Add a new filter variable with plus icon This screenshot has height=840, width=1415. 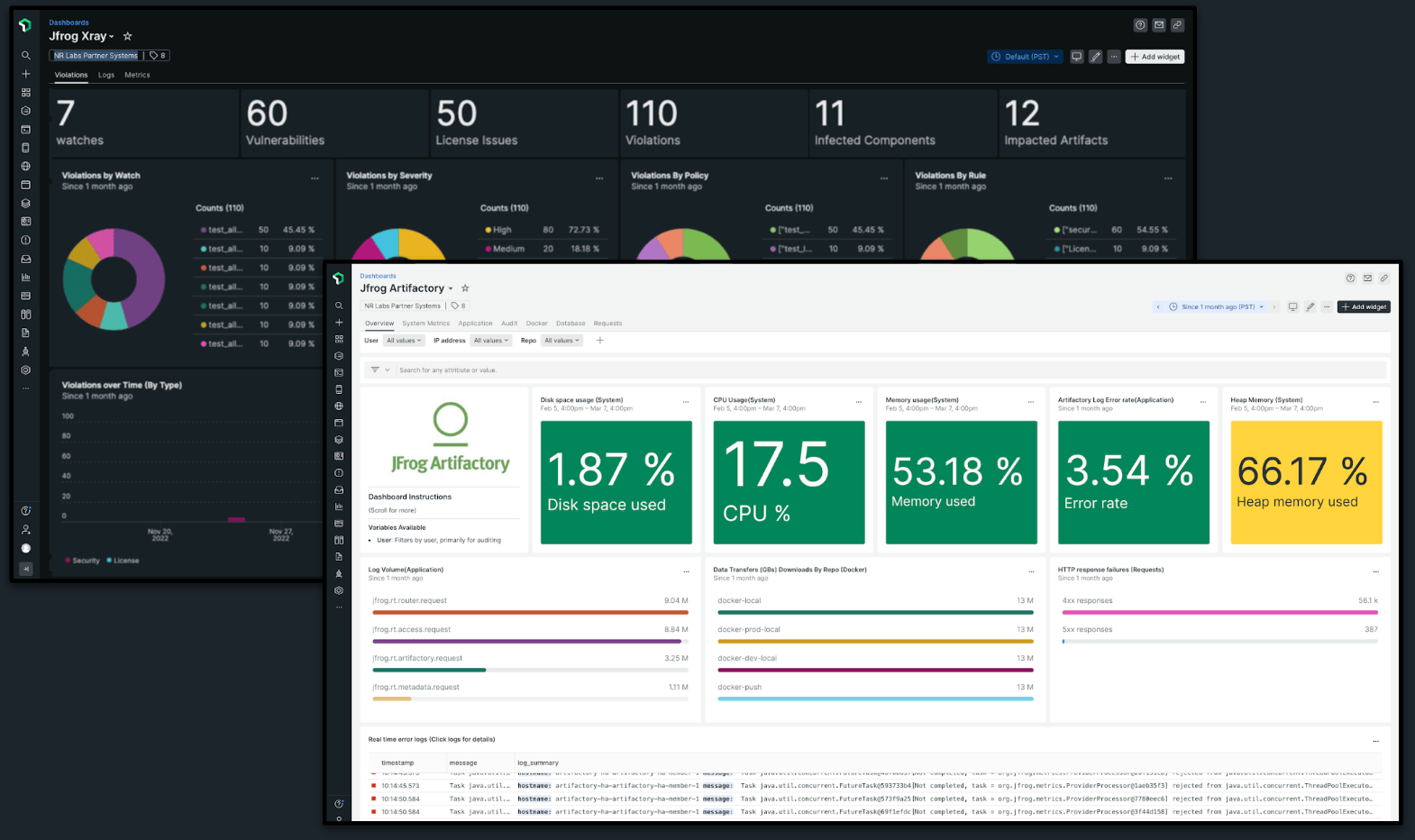pyautogui.click(x=600, y=341)
